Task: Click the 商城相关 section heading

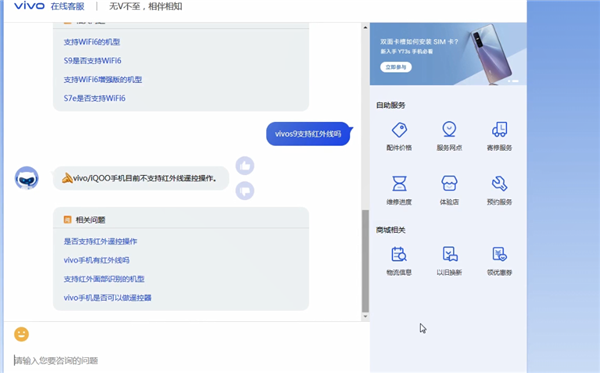Action: click(x=391, y=230)
